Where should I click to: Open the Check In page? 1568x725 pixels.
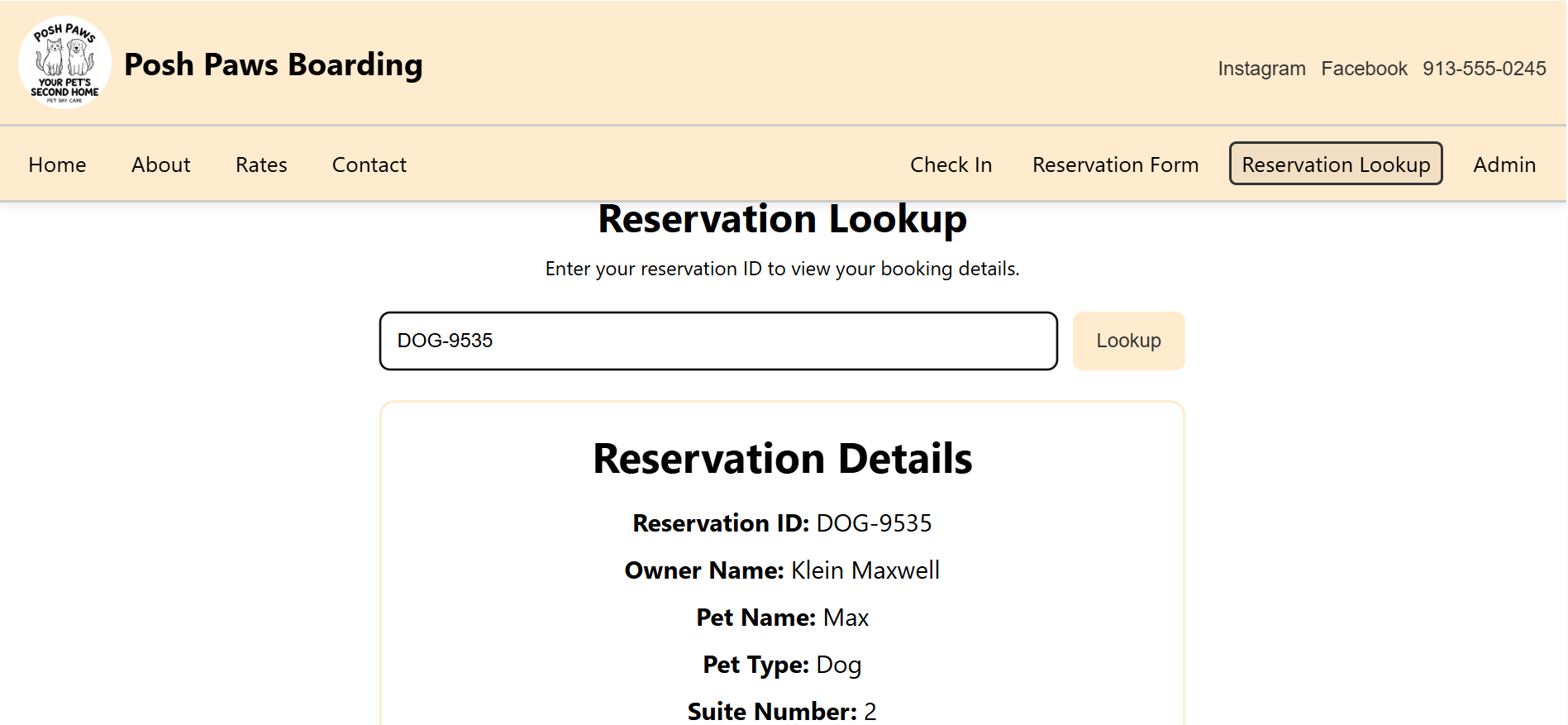tap(951, 165)
